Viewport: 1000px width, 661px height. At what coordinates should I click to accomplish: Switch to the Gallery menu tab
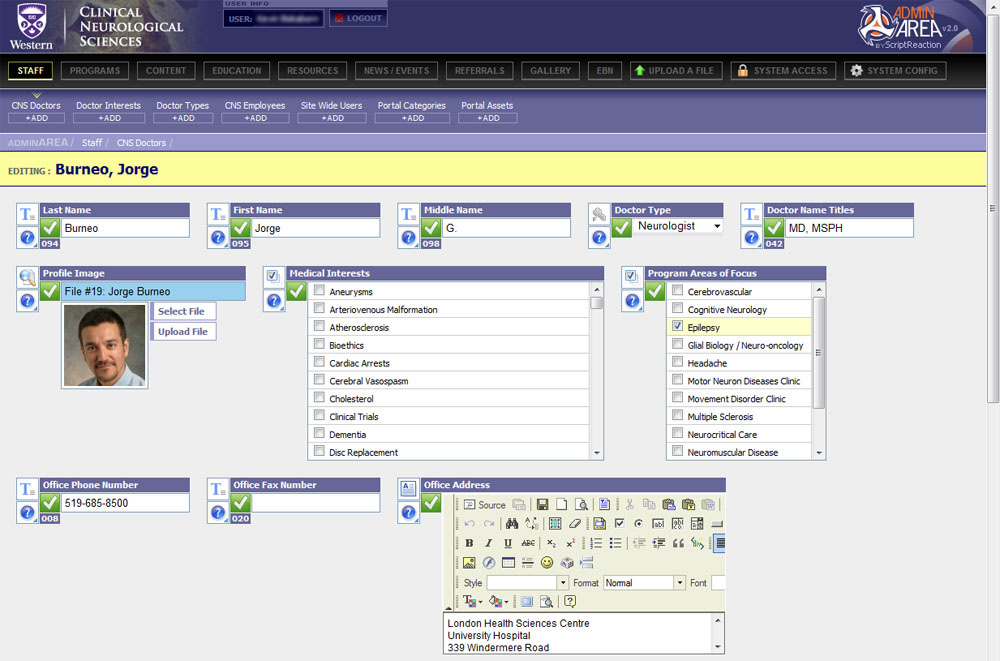[550, 71]
